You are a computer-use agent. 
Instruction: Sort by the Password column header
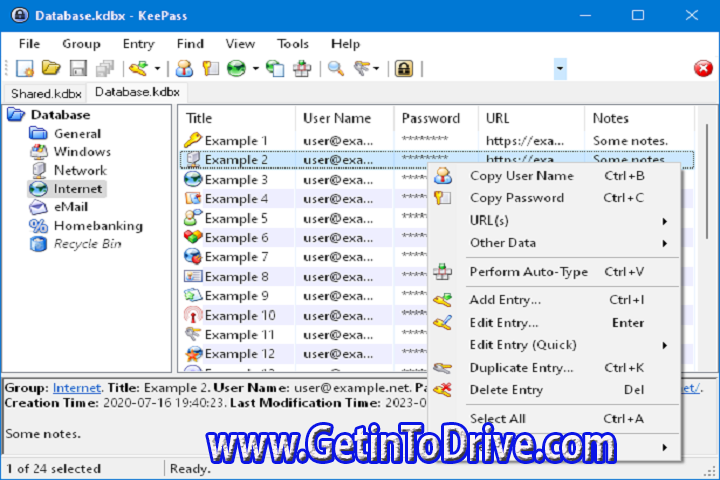436,118
